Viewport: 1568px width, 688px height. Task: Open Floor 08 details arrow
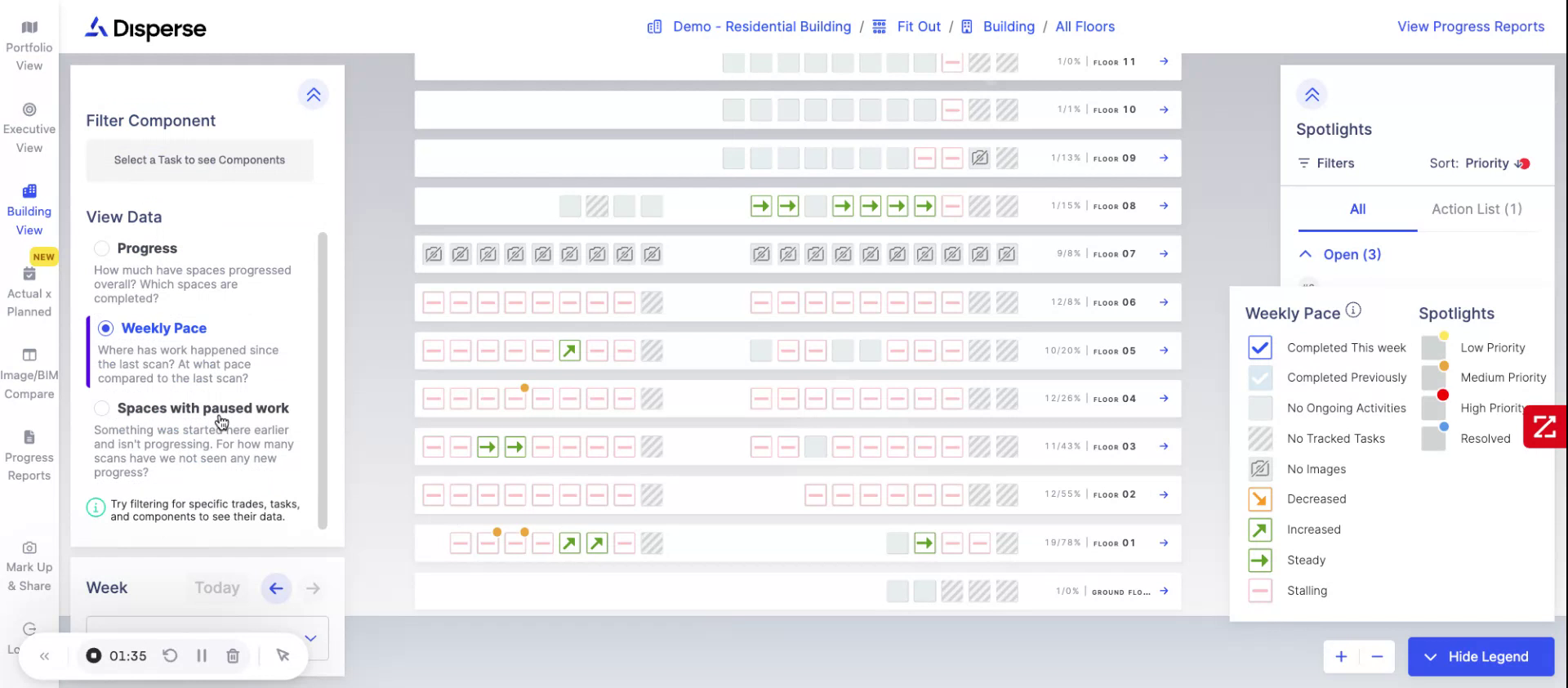coord(1164,206)
